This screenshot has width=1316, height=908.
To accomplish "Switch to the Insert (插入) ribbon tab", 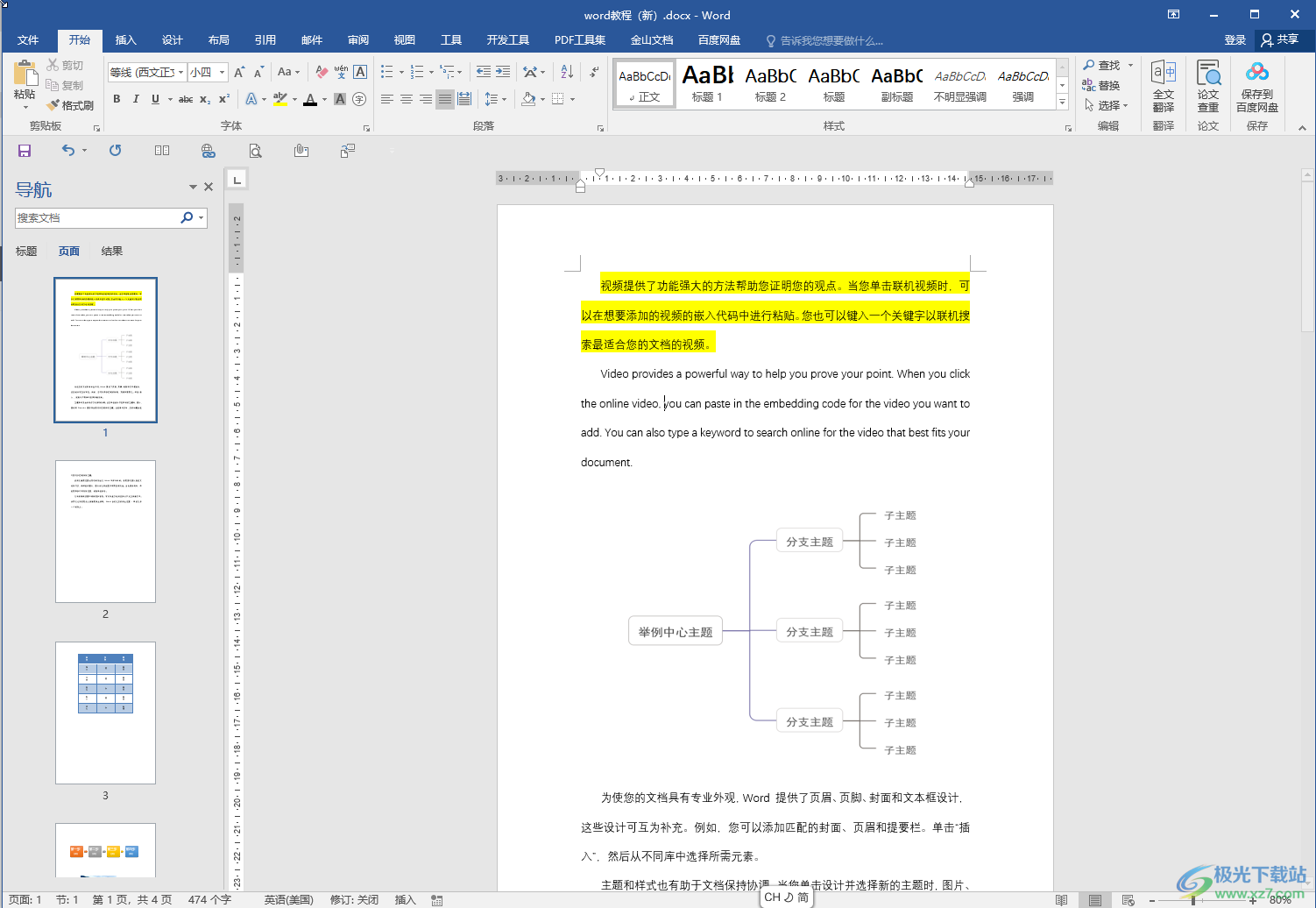I will tap(126, 40).
